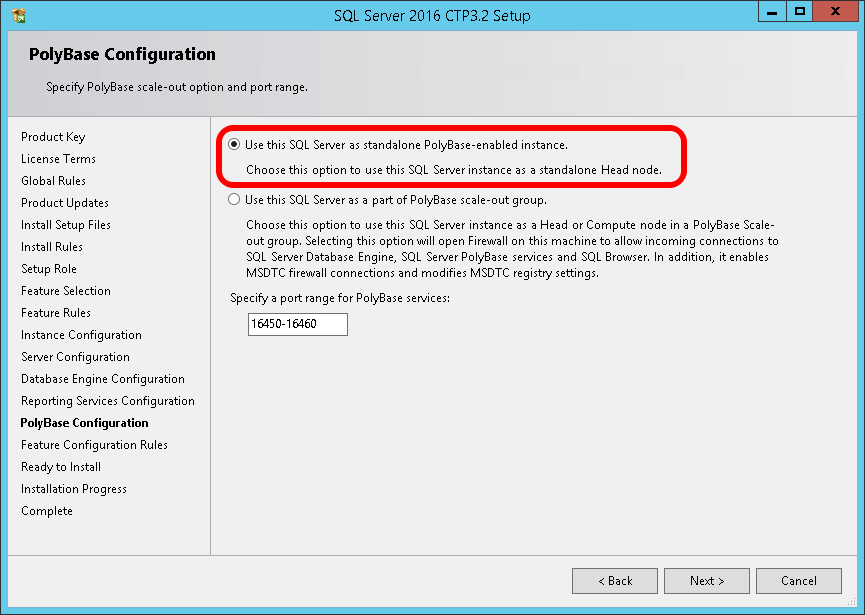Close the SQL Server Setup window
865x615 pixels.
tap(835, 12)
